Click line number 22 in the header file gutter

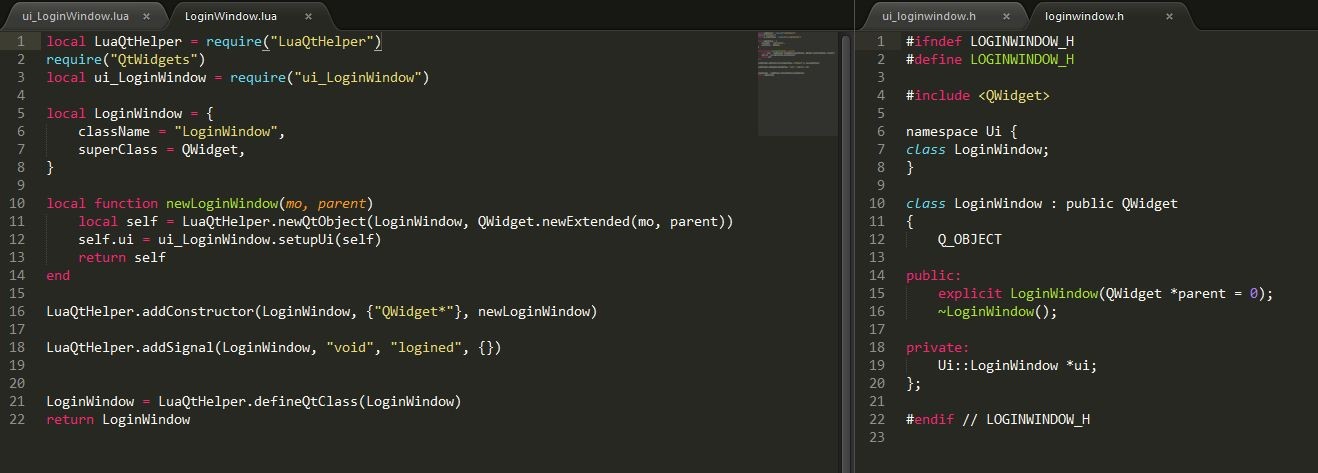click(x=877, y=420)
